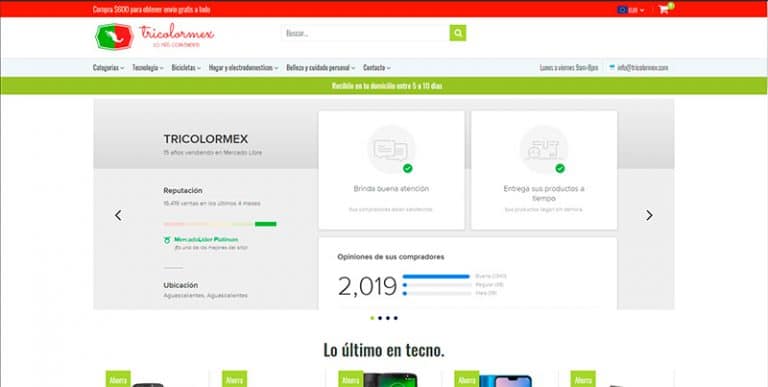Click the MercadoLíder Platinum medal icon
Image resolution: width=768 pixels, height=387 pixels.
(x=167, y=240)
